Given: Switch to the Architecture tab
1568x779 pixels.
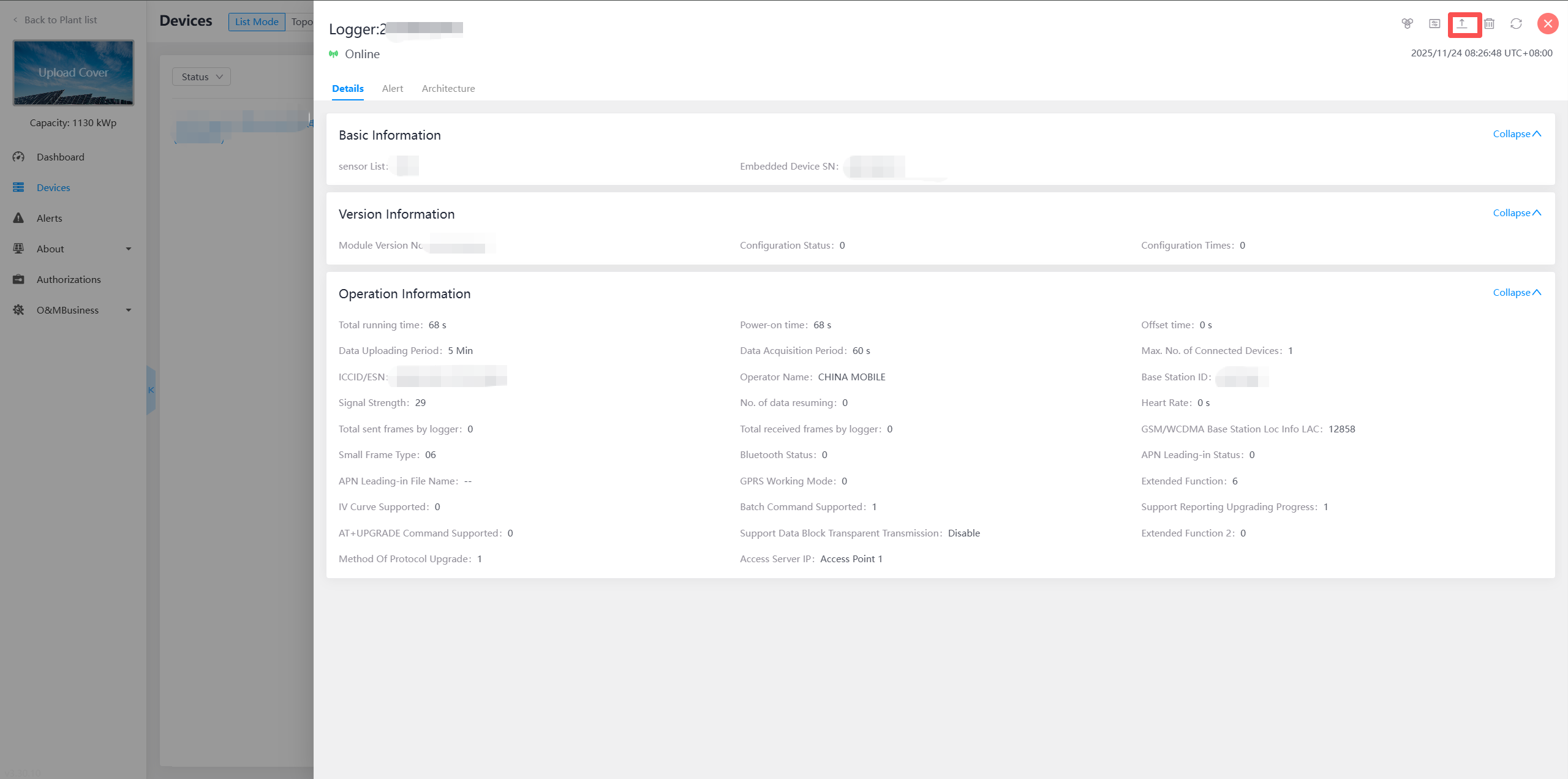Looking at the screenshot, I should [x=448, y=89].
